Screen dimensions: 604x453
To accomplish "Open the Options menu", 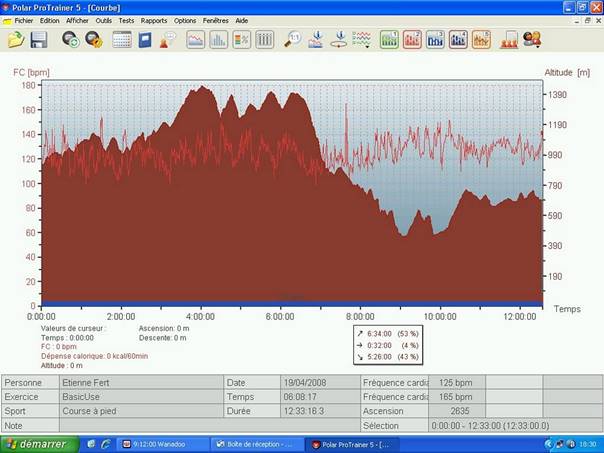I will tap(185, 20).
